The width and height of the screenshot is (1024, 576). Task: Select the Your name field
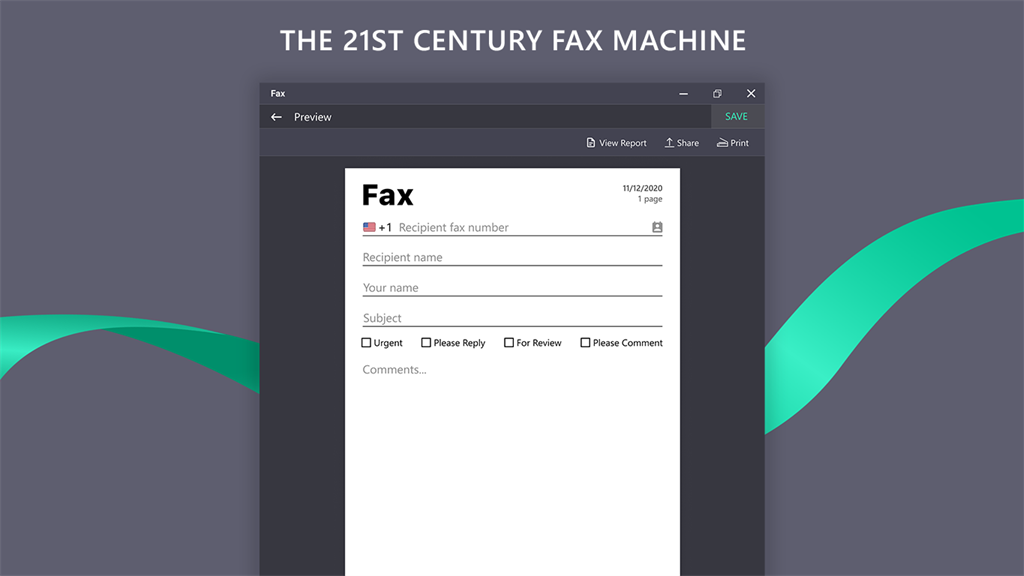click(x=512, y=288)
